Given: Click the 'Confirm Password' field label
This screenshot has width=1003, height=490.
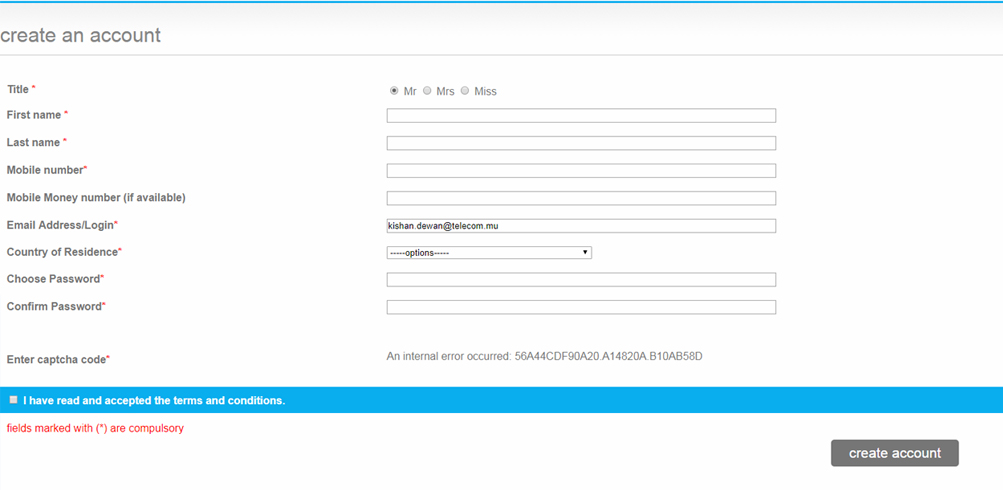Looking at the screenshot, I should pyautogui.click(x=56, y=306).
